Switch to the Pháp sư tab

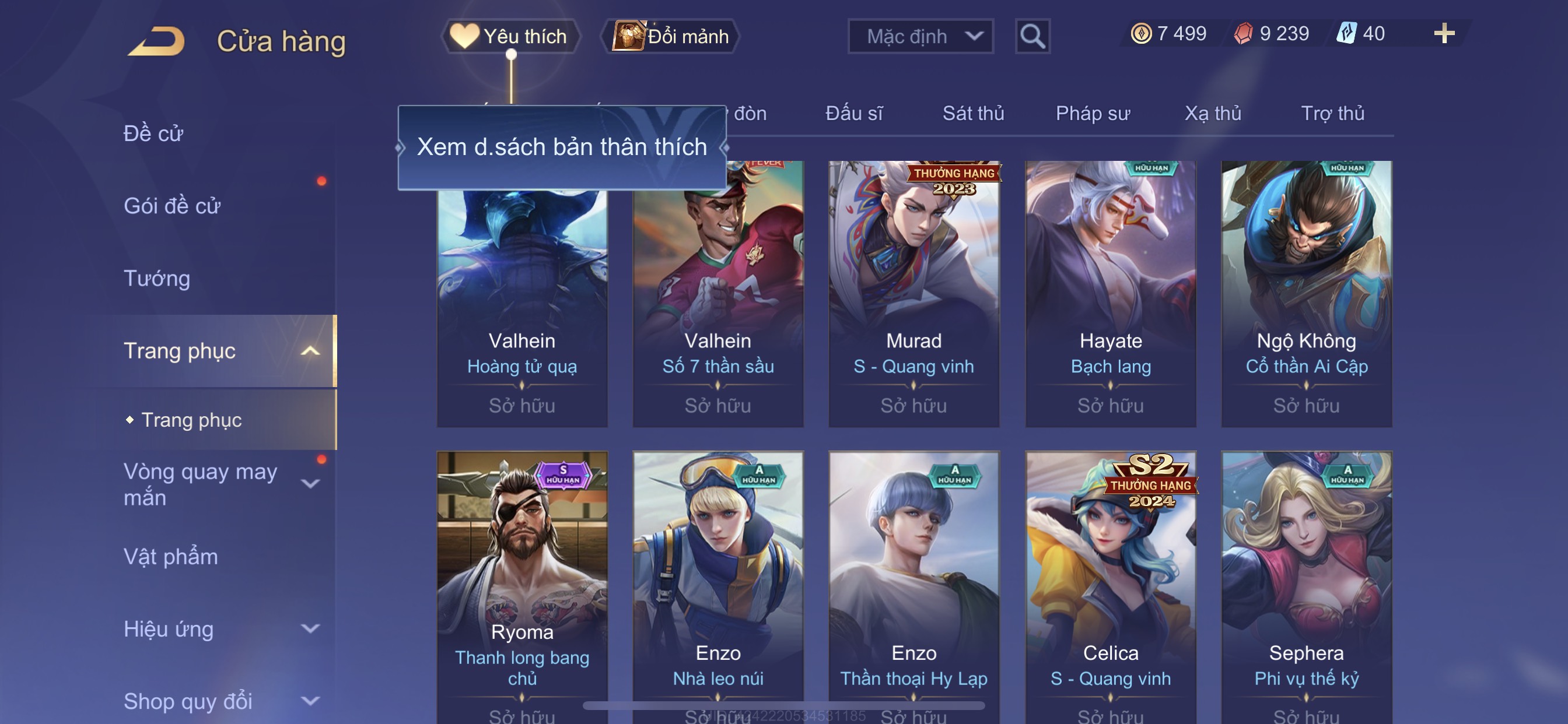1093,113
